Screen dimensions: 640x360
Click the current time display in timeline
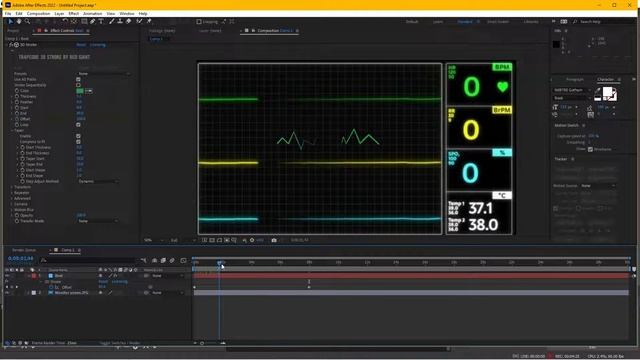20,259
